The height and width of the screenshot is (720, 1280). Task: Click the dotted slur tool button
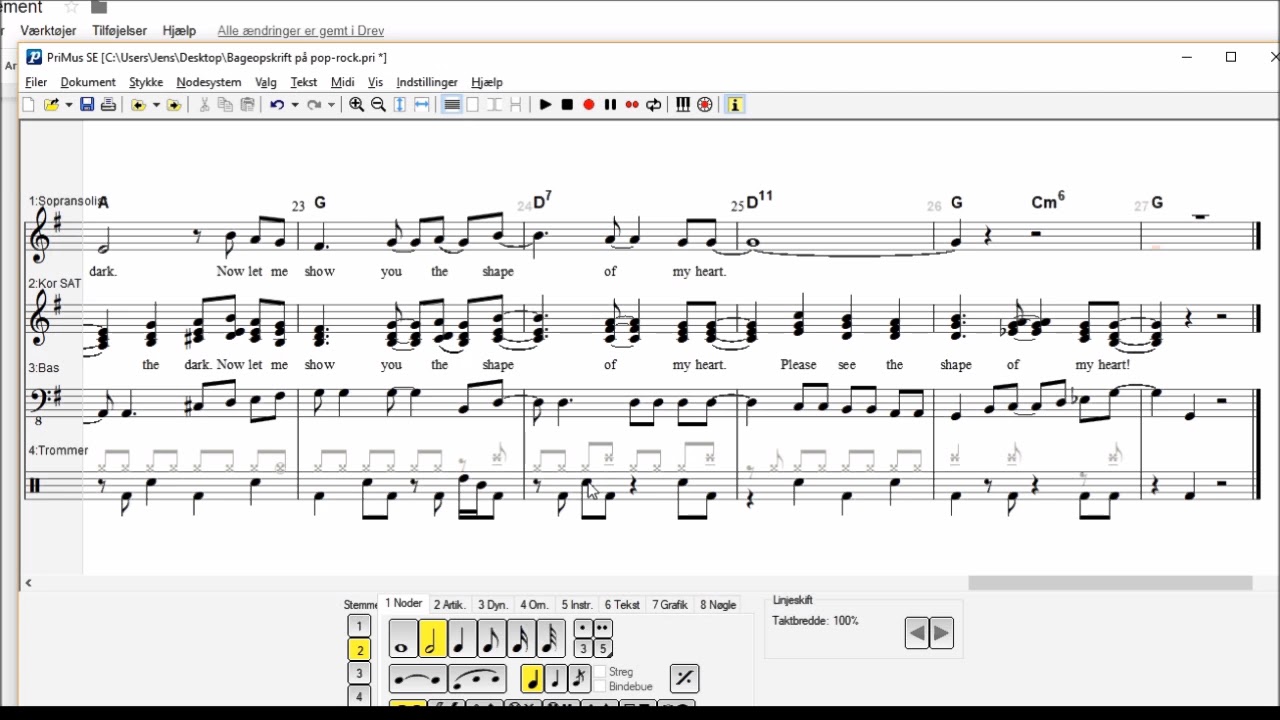477,679
